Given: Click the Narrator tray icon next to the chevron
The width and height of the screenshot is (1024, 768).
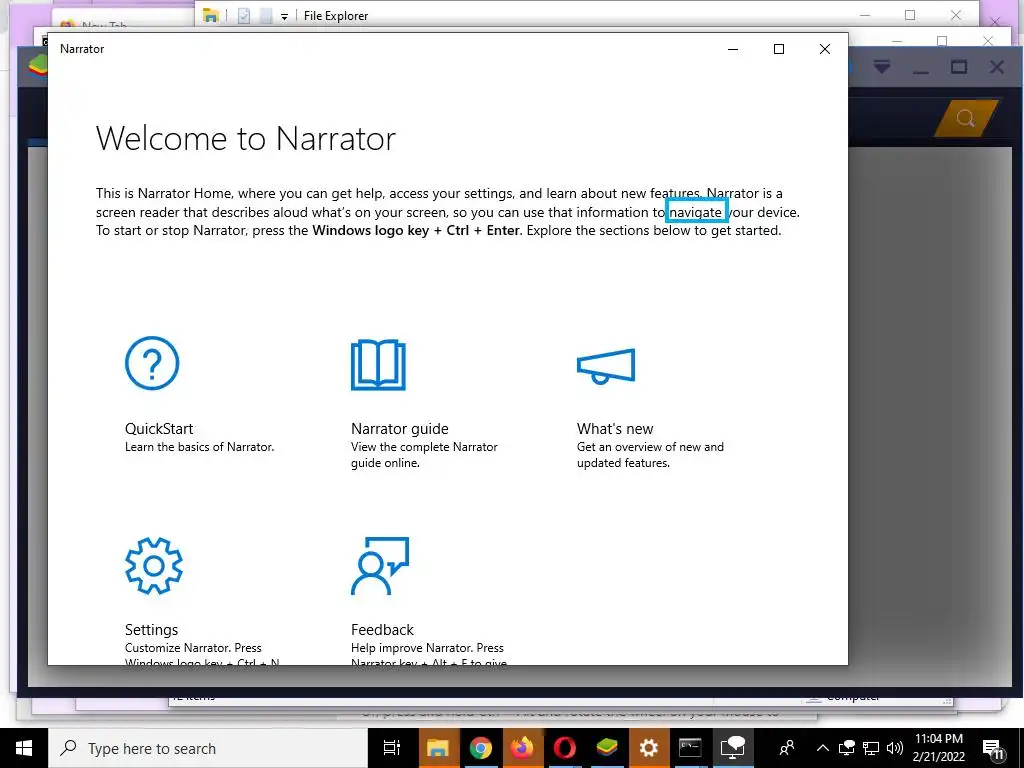Looking at the screenshot, I should tap(847, 748).
